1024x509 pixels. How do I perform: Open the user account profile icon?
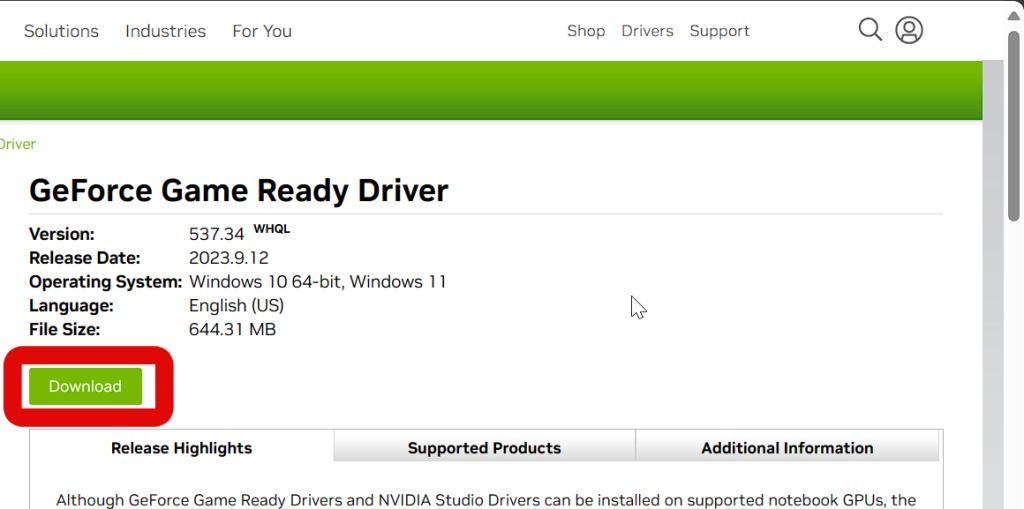[x=909, y=30]
